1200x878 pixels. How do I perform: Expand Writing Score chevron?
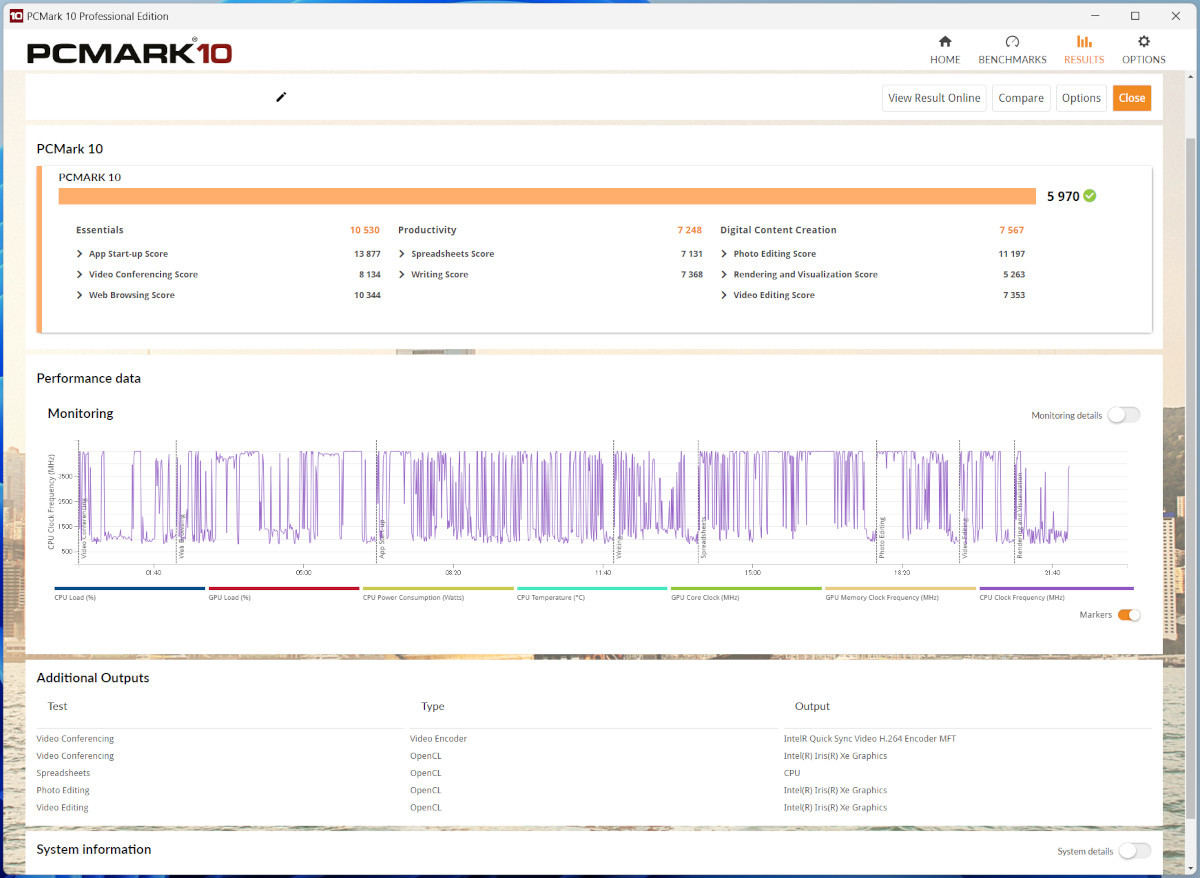(401, 274)
